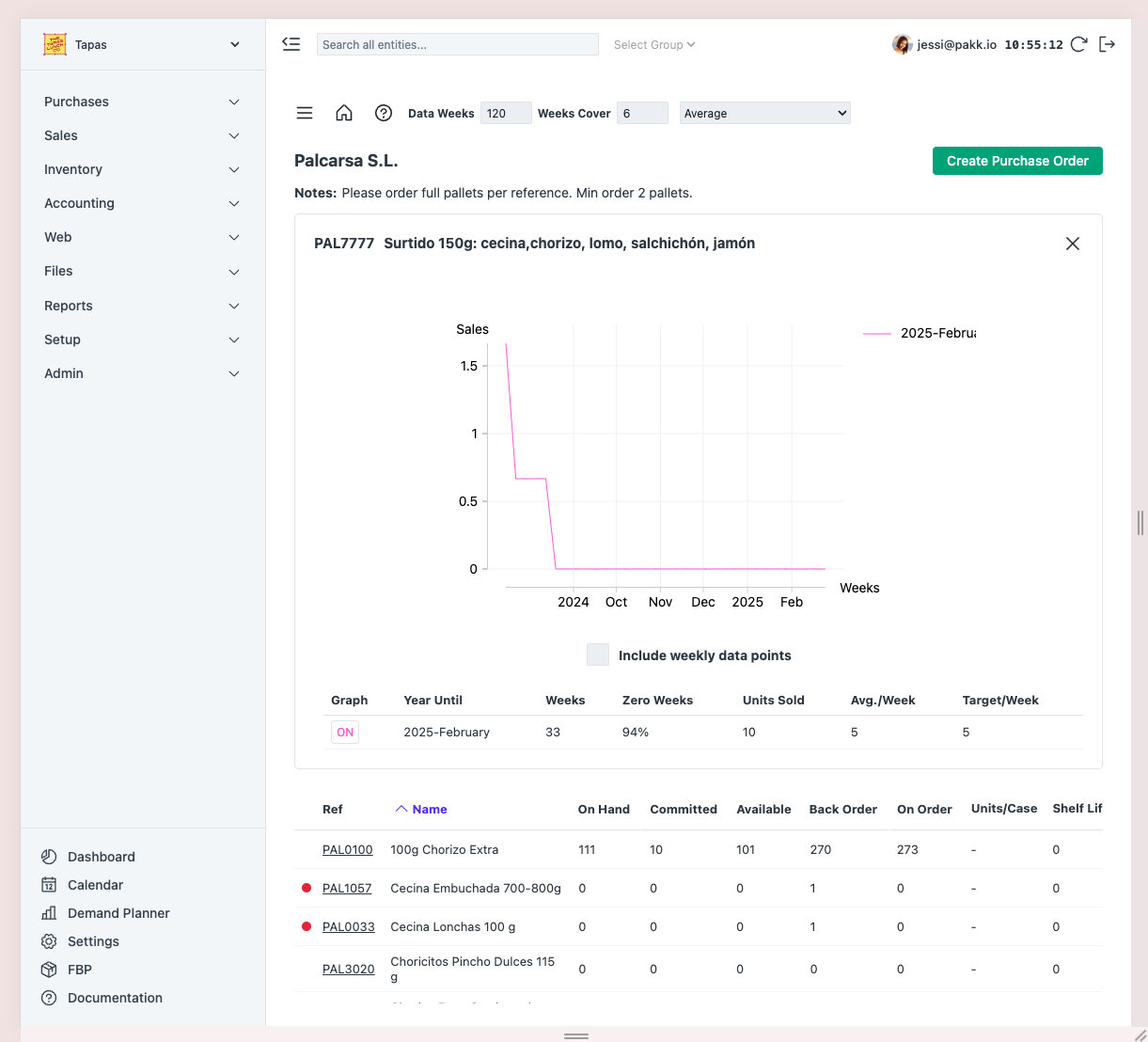
Task: Open the hamburger menu beside the home icon
Action: (305, 113)
